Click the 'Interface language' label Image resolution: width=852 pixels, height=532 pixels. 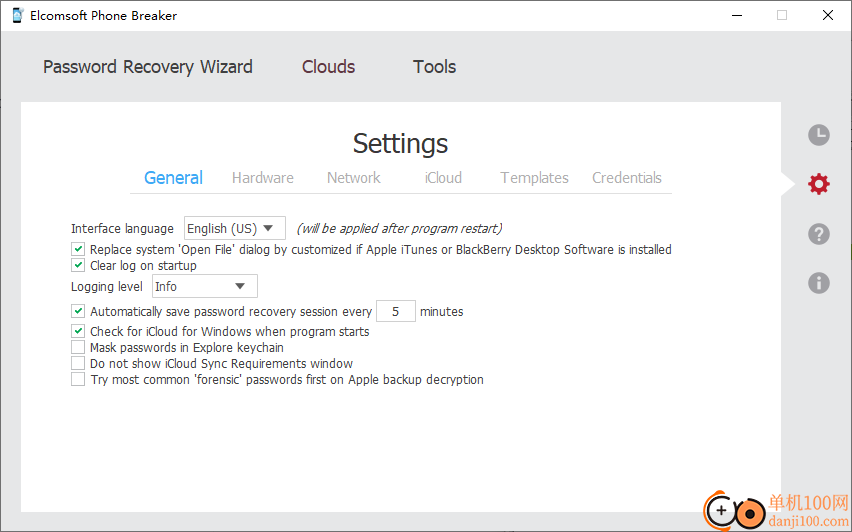122,229
